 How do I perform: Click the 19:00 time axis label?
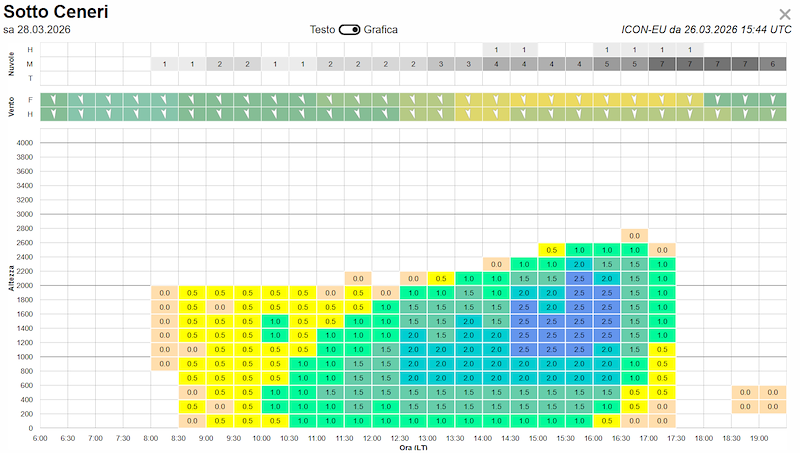pyautogui.click(x=761, y=438)
